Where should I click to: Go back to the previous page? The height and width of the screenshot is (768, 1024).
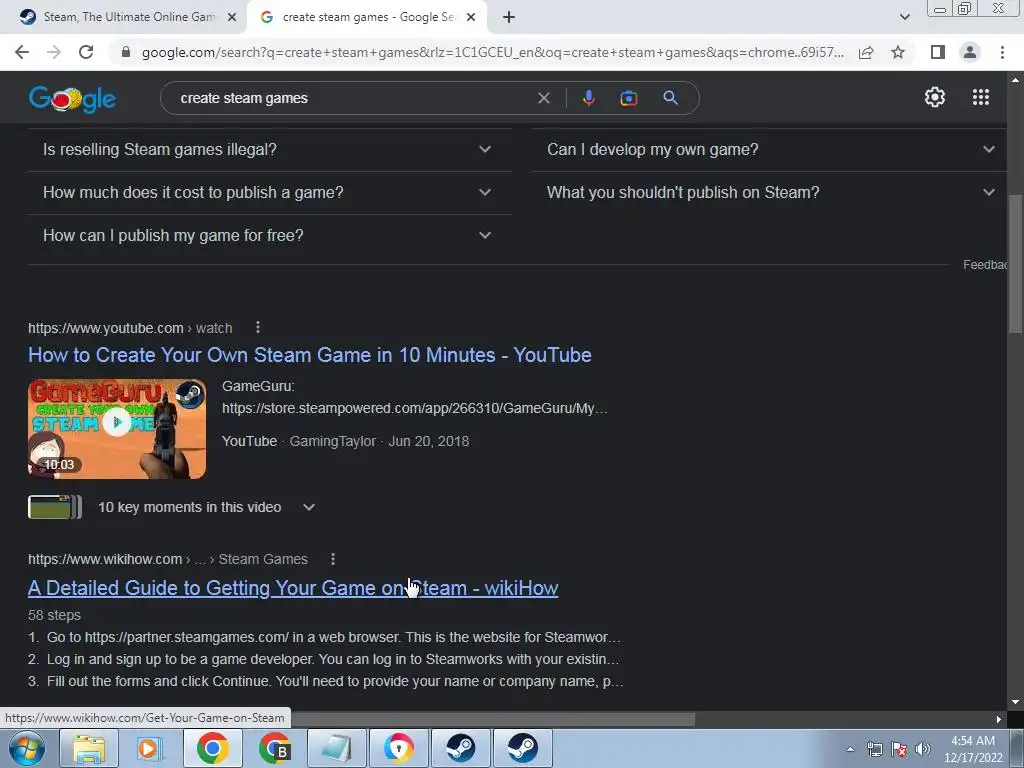[22, 52]
